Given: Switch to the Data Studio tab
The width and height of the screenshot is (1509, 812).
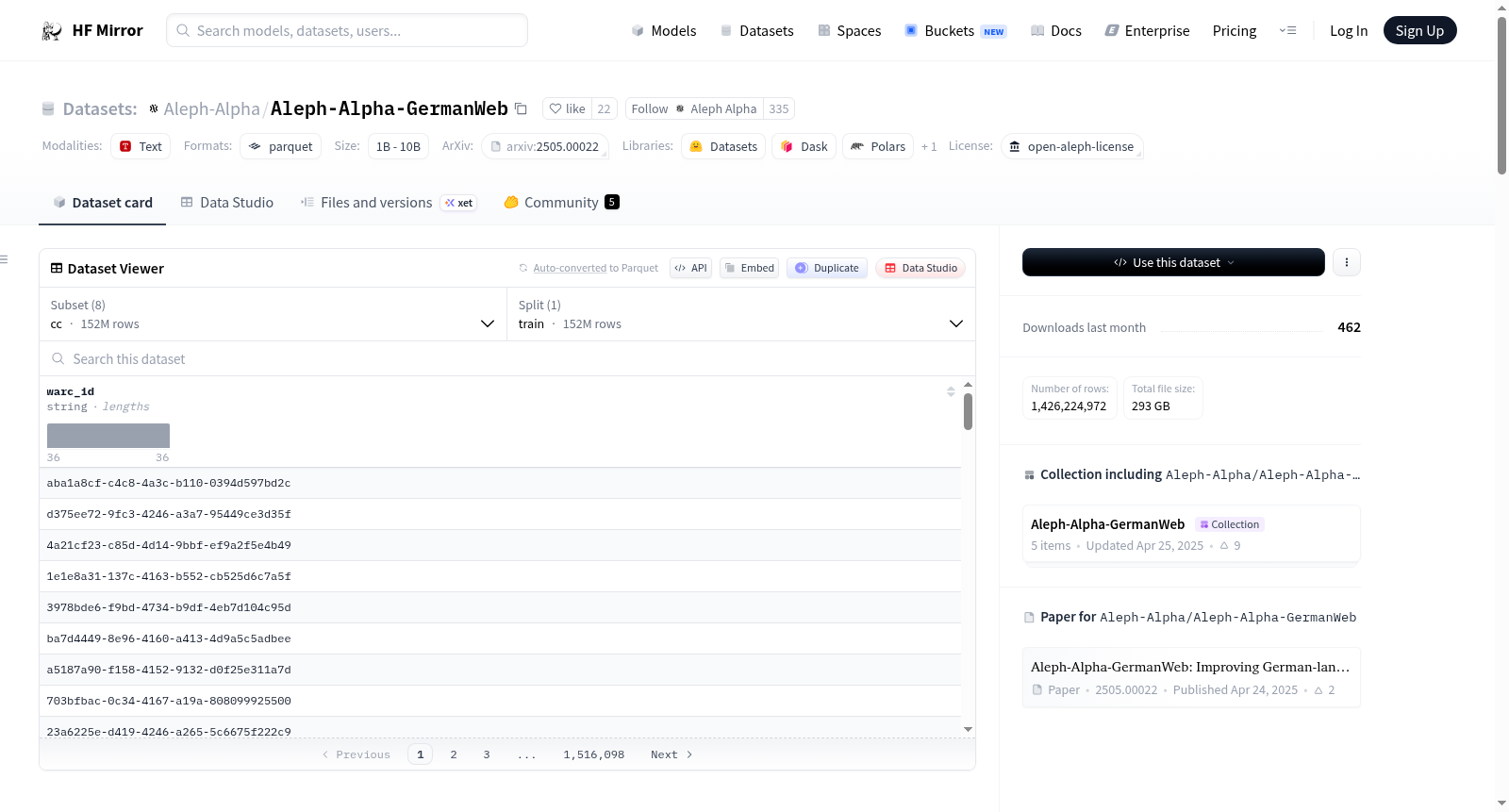Looking at the screenshot, I should 227,203.
